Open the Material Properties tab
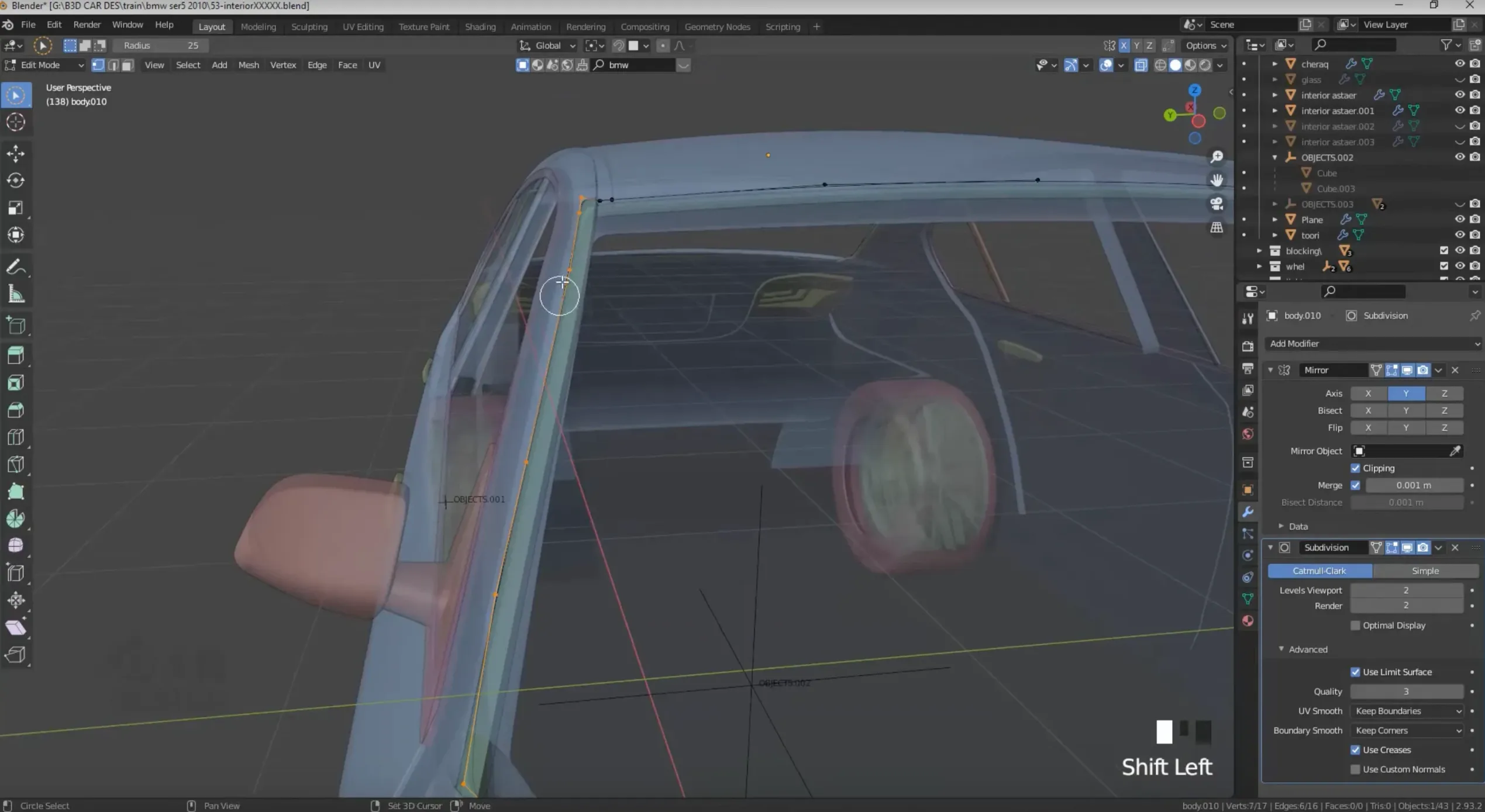1485x812 pixels. click(1248, 621)
